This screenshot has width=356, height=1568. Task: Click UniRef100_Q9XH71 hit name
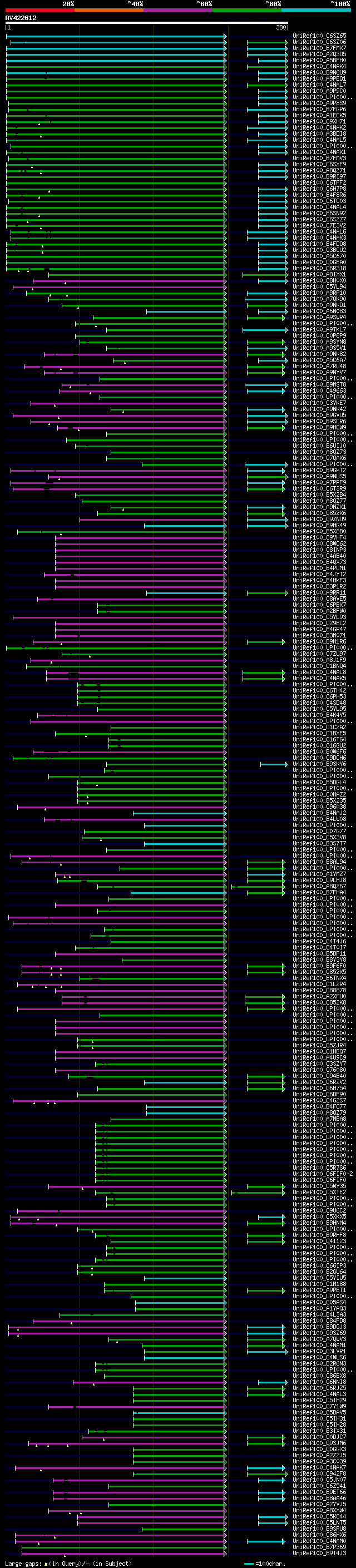click(319, 121)
